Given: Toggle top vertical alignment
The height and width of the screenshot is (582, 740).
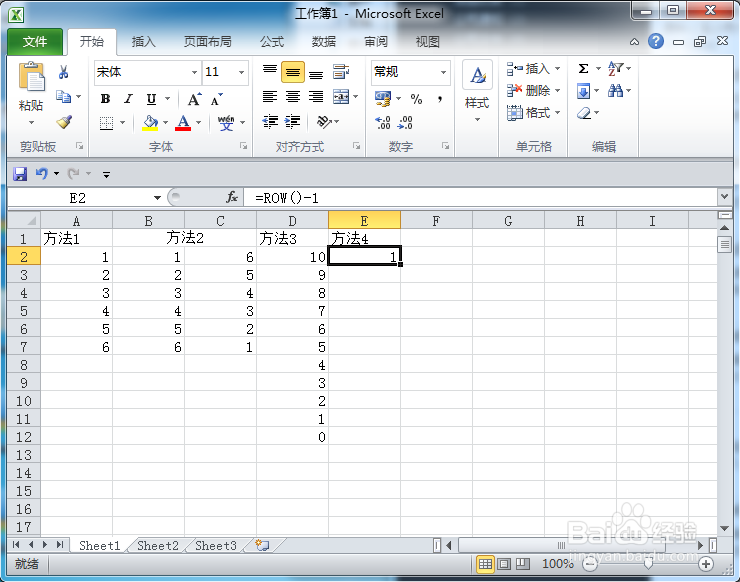Looking at the screenshot, I should 270,71.
